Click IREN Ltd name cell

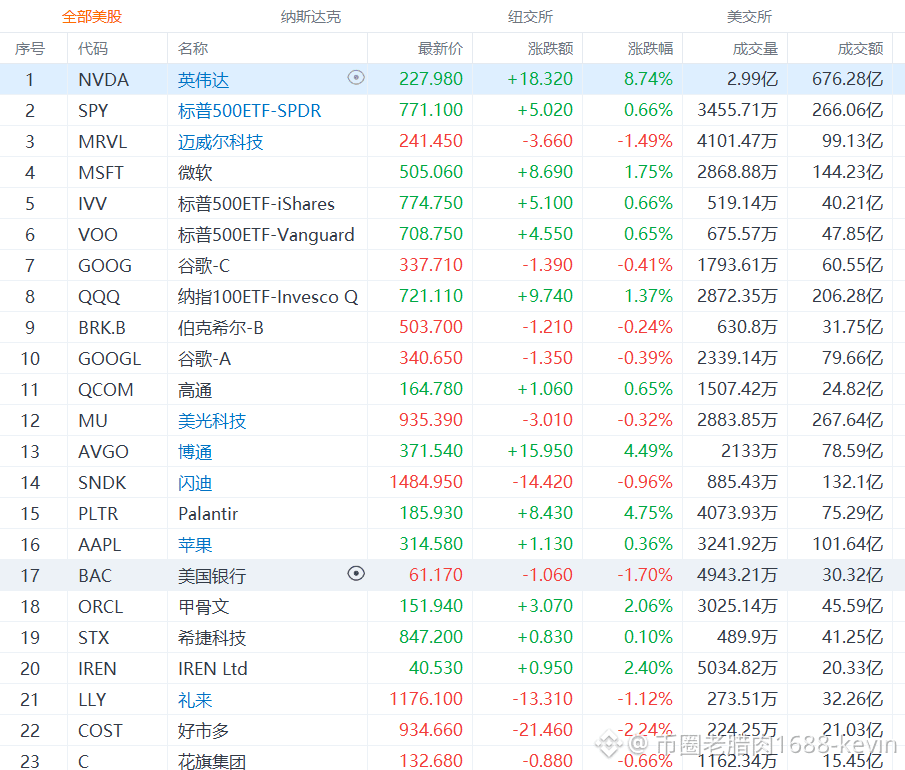[x=212, y=668]
